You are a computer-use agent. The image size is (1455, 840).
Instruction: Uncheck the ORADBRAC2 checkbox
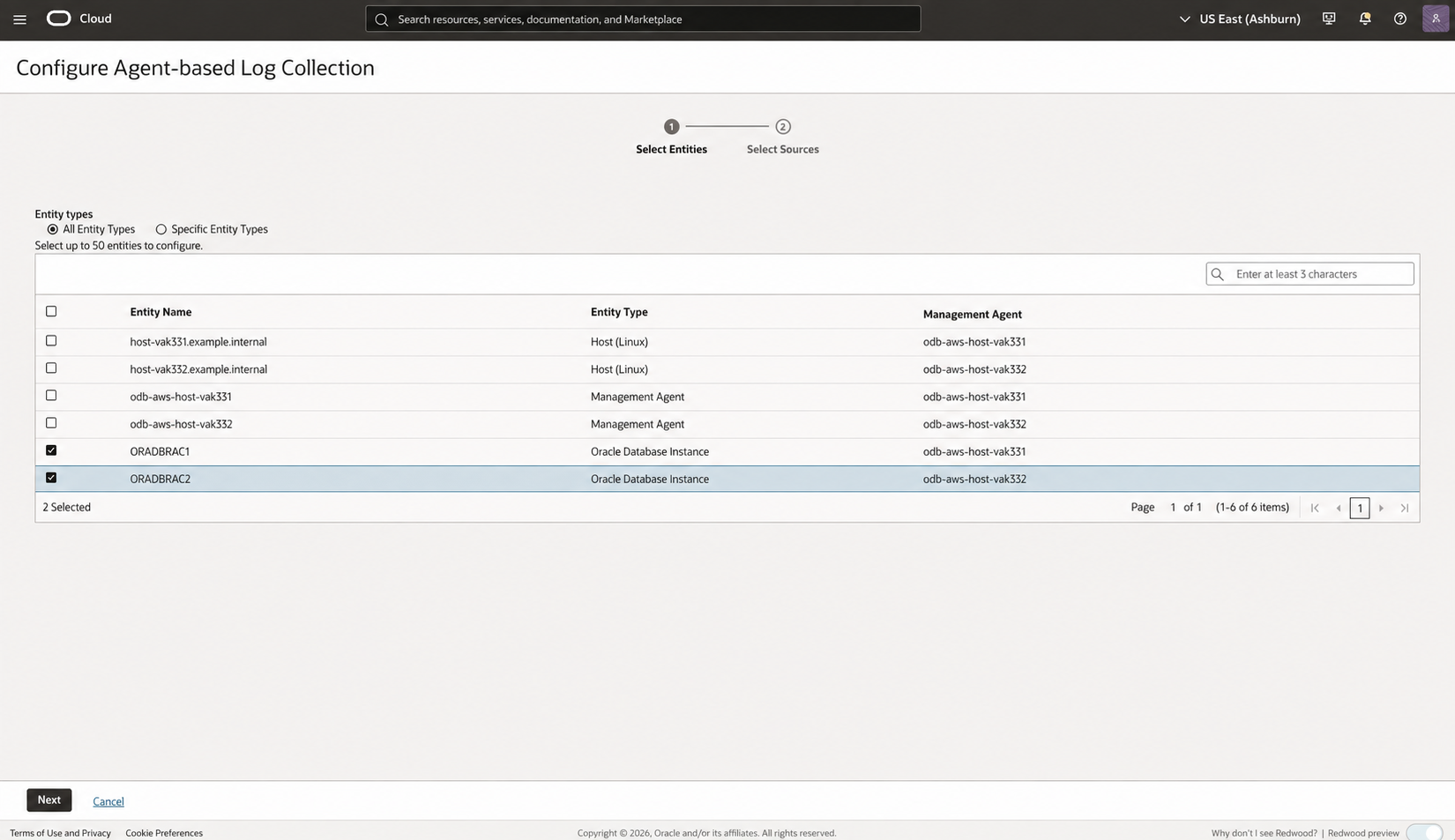pos(51,477)
